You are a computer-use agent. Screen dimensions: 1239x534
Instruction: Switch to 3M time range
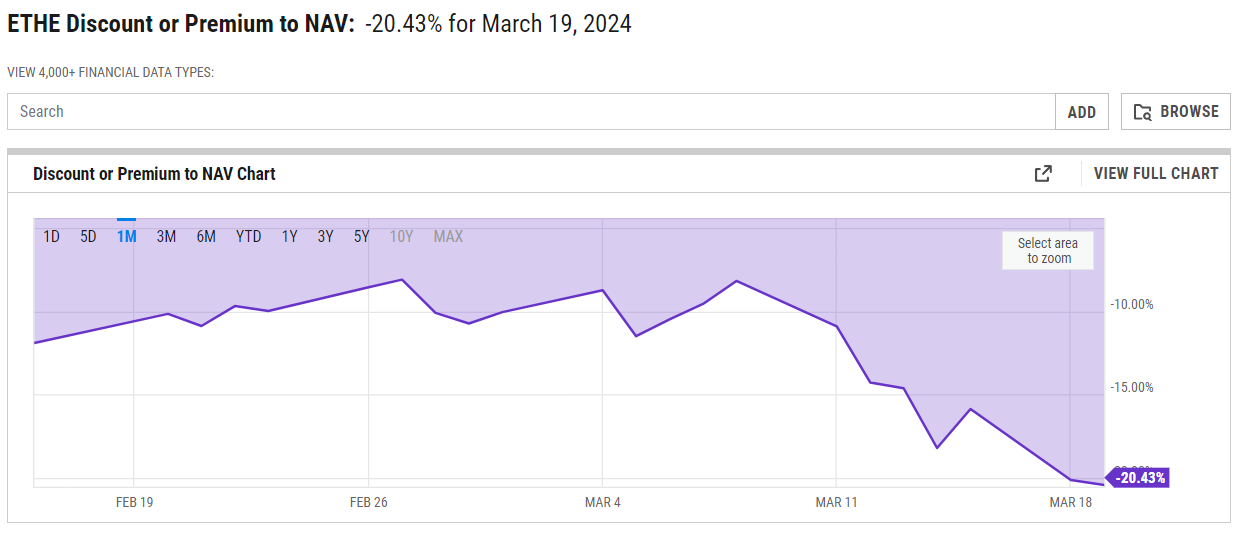166,237
